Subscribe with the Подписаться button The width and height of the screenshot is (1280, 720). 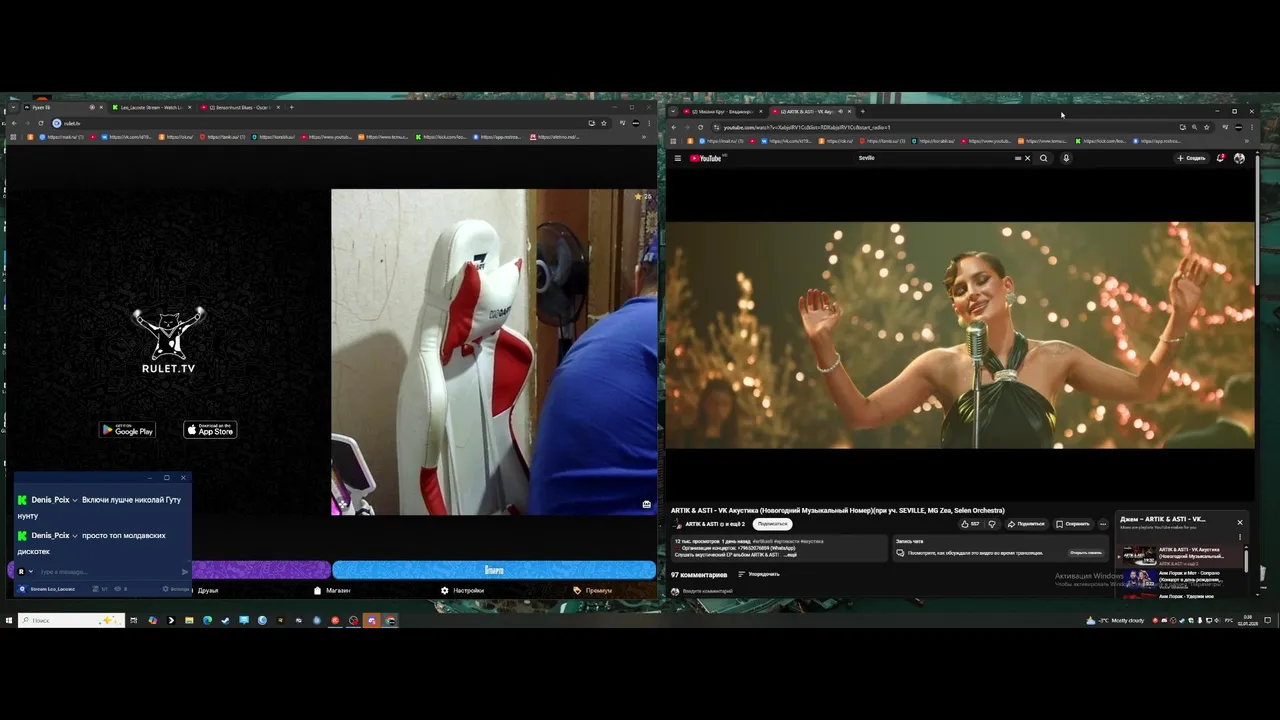[x=772, y=524]
